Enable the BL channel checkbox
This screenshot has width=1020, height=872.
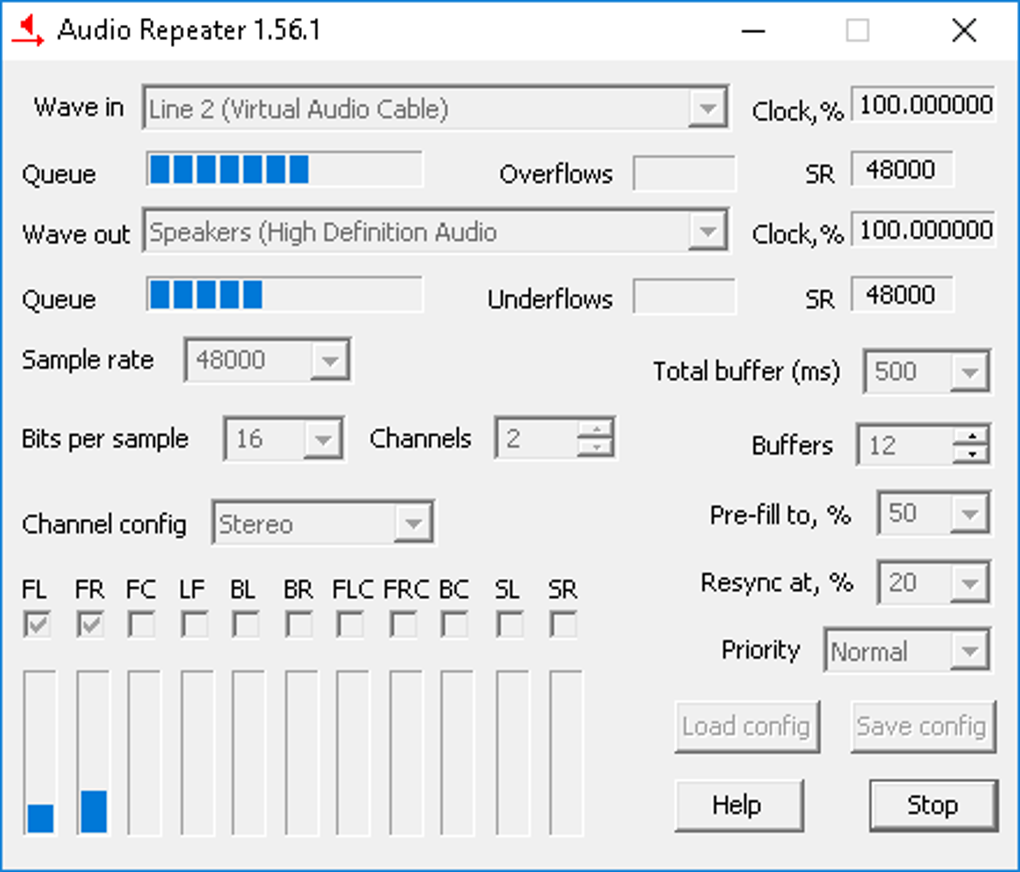coord(245,625)
